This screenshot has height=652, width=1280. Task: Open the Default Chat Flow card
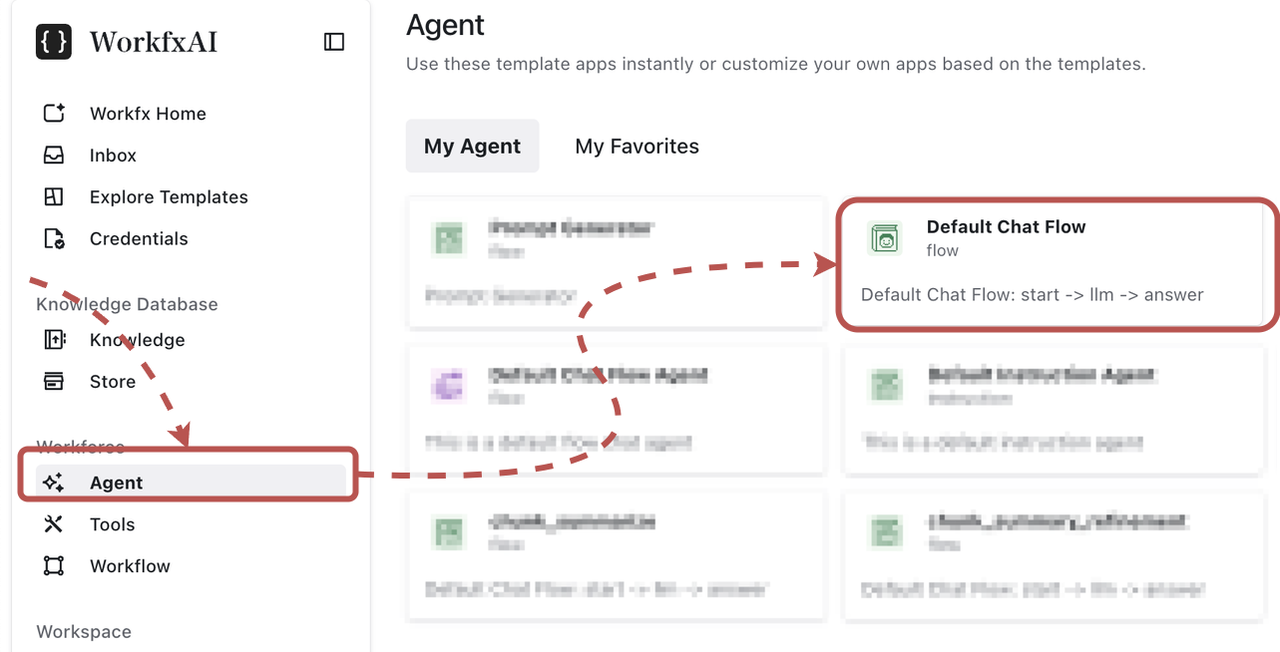coord(1057,264)
